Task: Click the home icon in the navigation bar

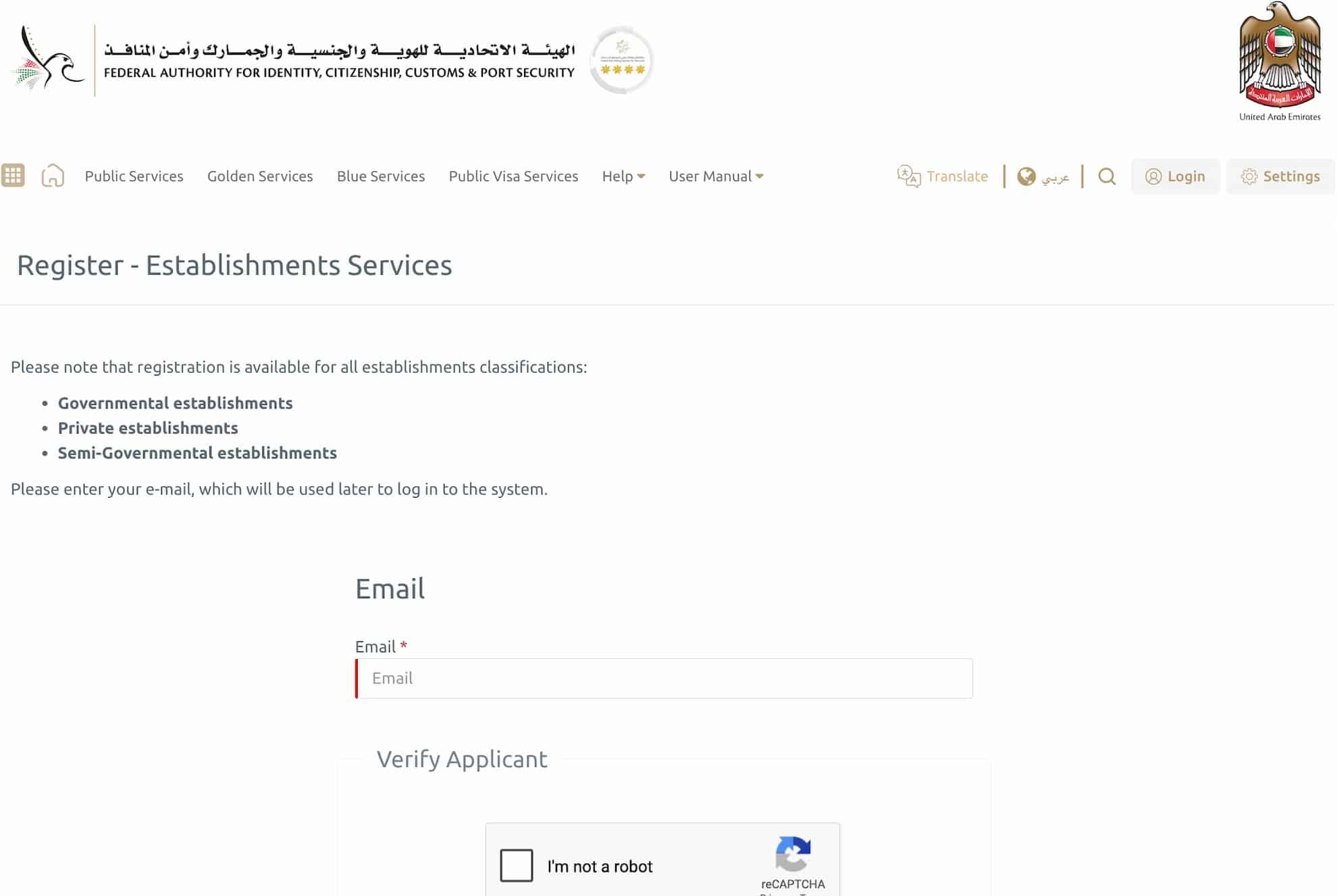Action: point(53,176)
